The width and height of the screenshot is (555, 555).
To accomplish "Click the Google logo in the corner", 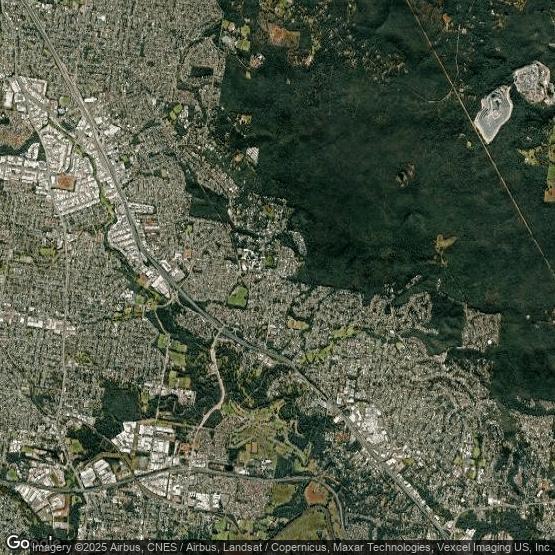I will (x=17, y=542).
